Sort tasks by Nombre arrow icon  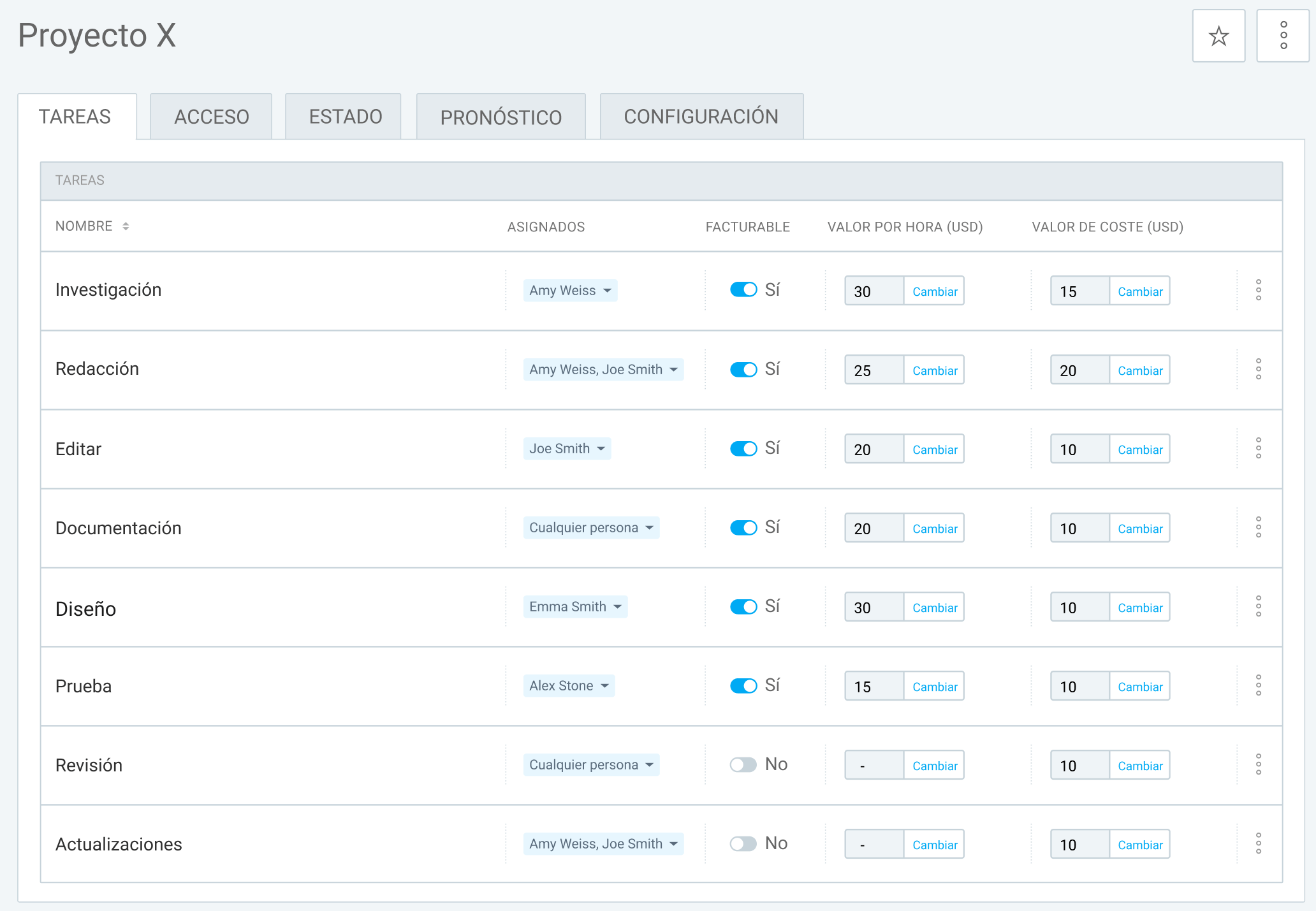tap(126, 226)
